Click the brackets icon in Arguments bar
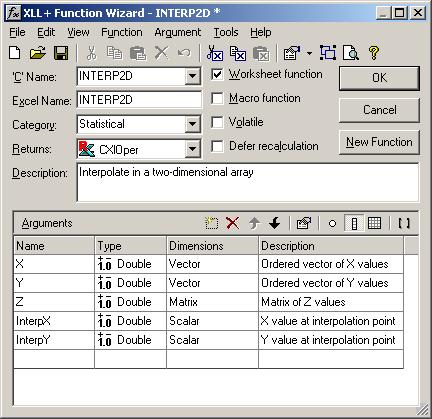432x419 pixels. (404, 223)
